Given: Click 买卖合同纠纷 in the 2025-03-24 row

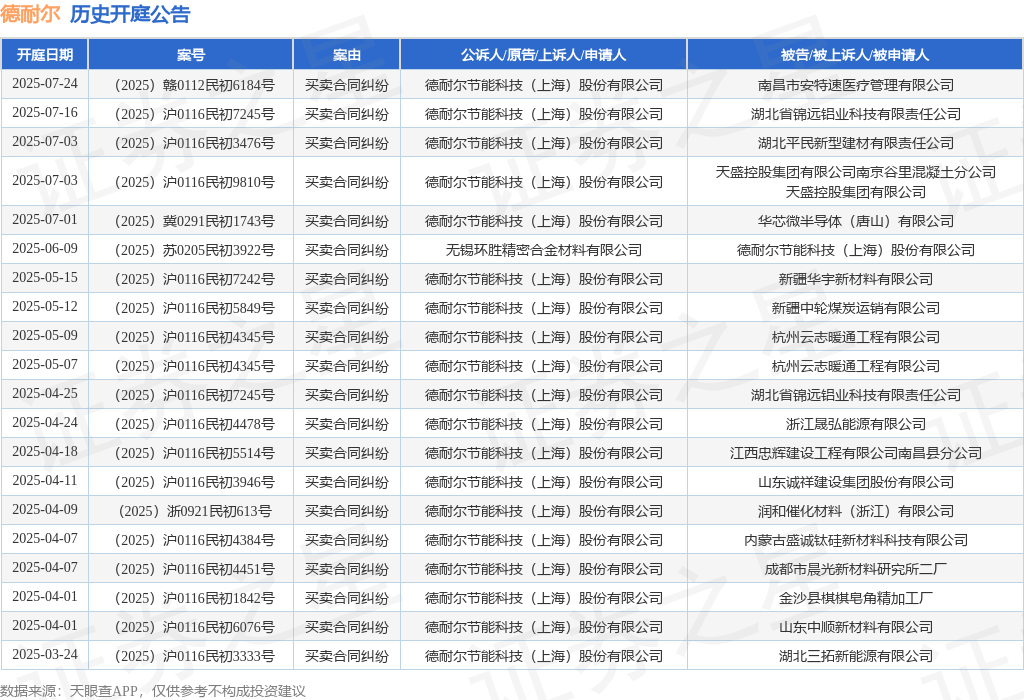Looking at the screenshot, I should (x=347, y=656).
